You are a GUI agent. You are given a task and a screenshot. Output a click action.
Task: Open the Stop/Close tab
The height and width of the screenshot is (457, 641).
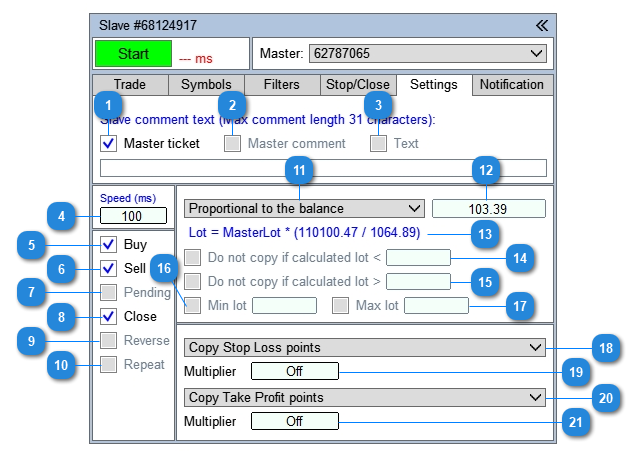pos(358,85)
